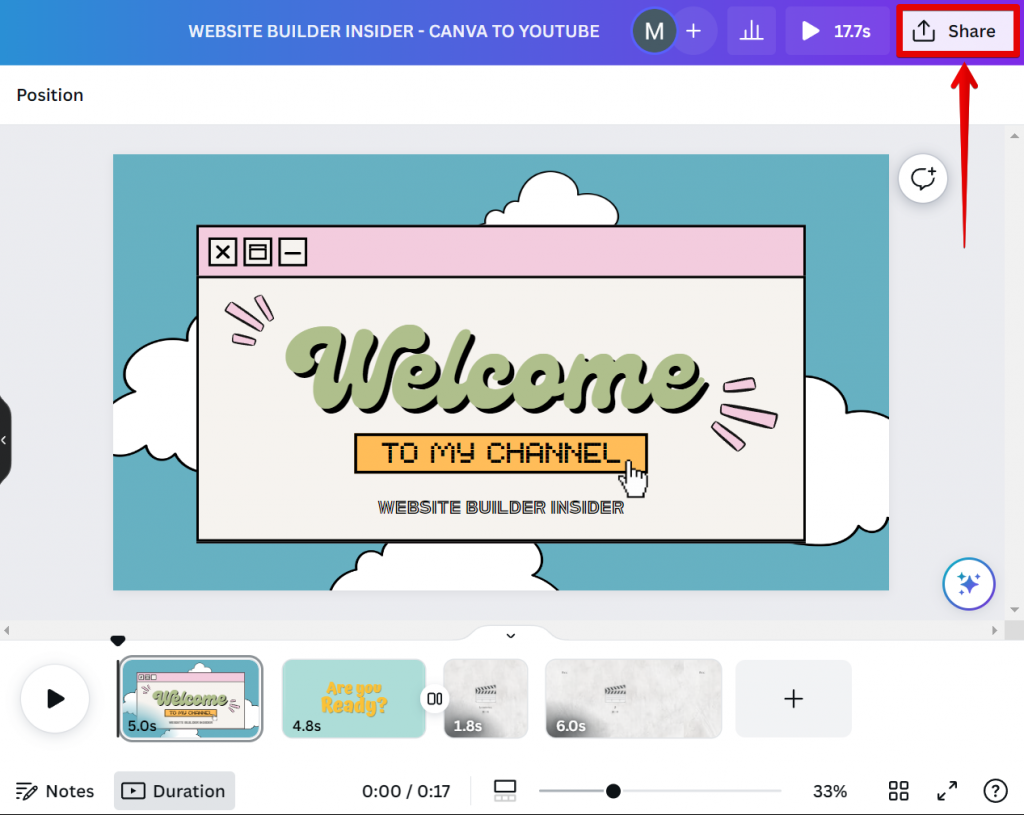Add a new scene with the plus tile

pyautogui.click(x=793, y=698)
